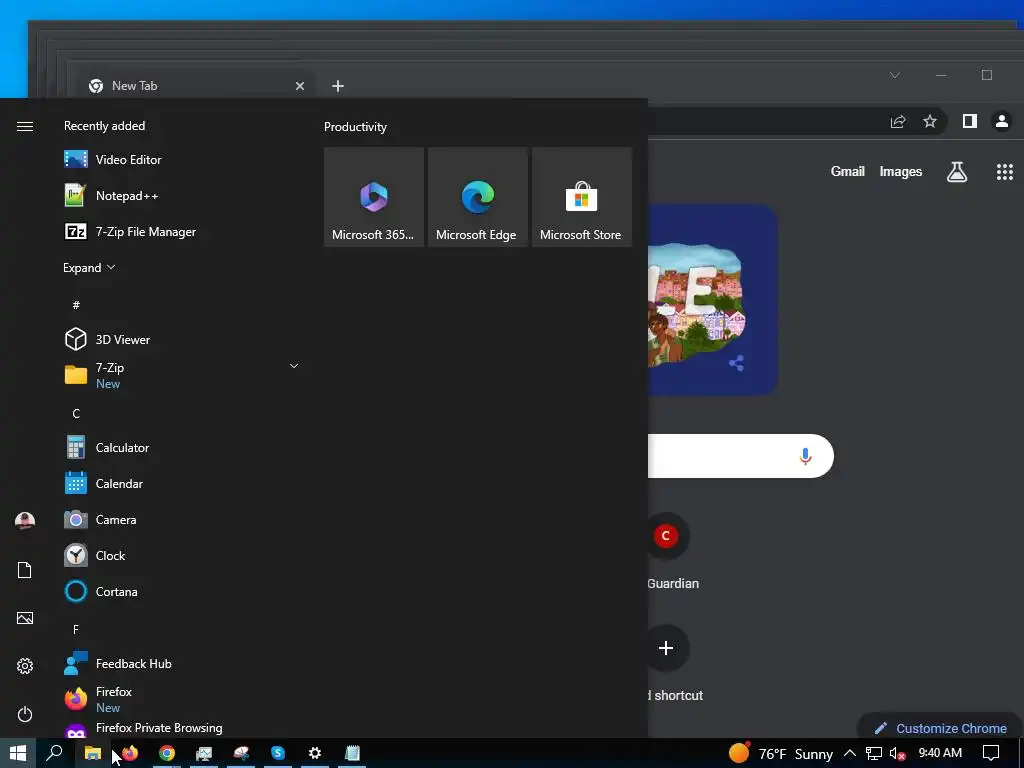Open Settings from the taskbar
This screenshot has width=1024, height=768.
pyautogui.click(x=315, y=753)
